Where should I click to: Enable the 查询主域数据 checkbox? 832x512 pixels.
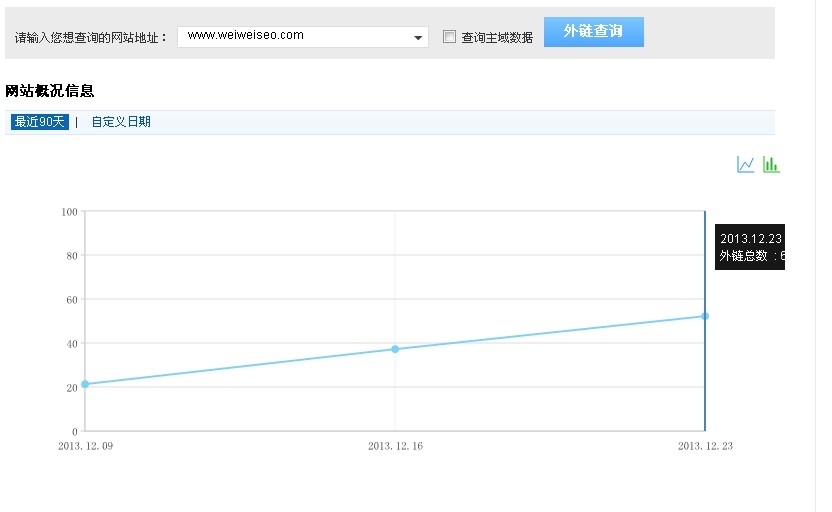pyautogui.click(x=449, y=37)
